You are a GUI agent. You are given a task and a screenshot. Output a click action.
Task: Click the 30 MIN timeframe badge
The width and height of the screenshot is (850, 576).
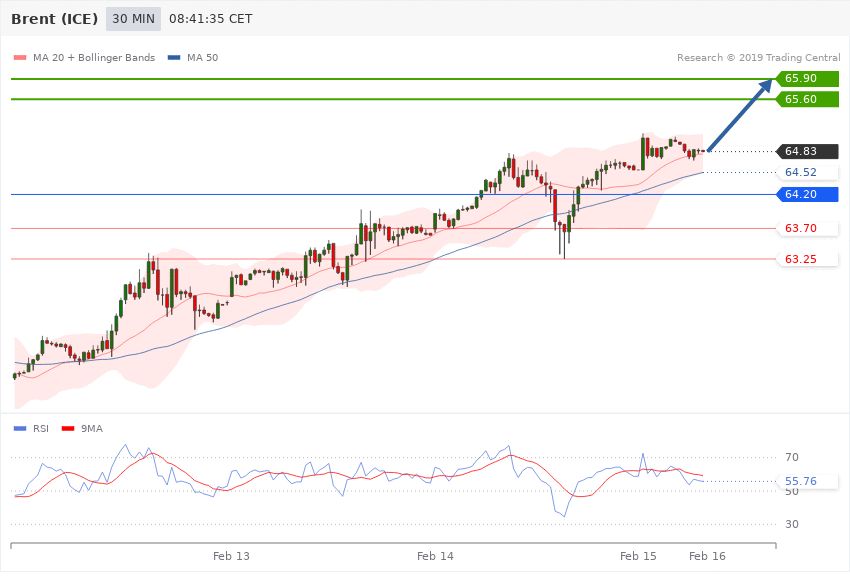click(133, 19)
